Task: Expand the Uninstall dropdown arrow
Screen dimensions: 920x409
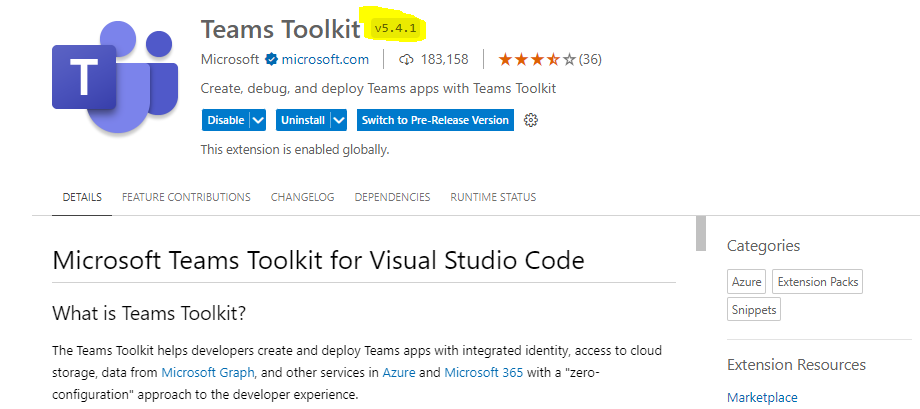Action: (x=338, y=120)
